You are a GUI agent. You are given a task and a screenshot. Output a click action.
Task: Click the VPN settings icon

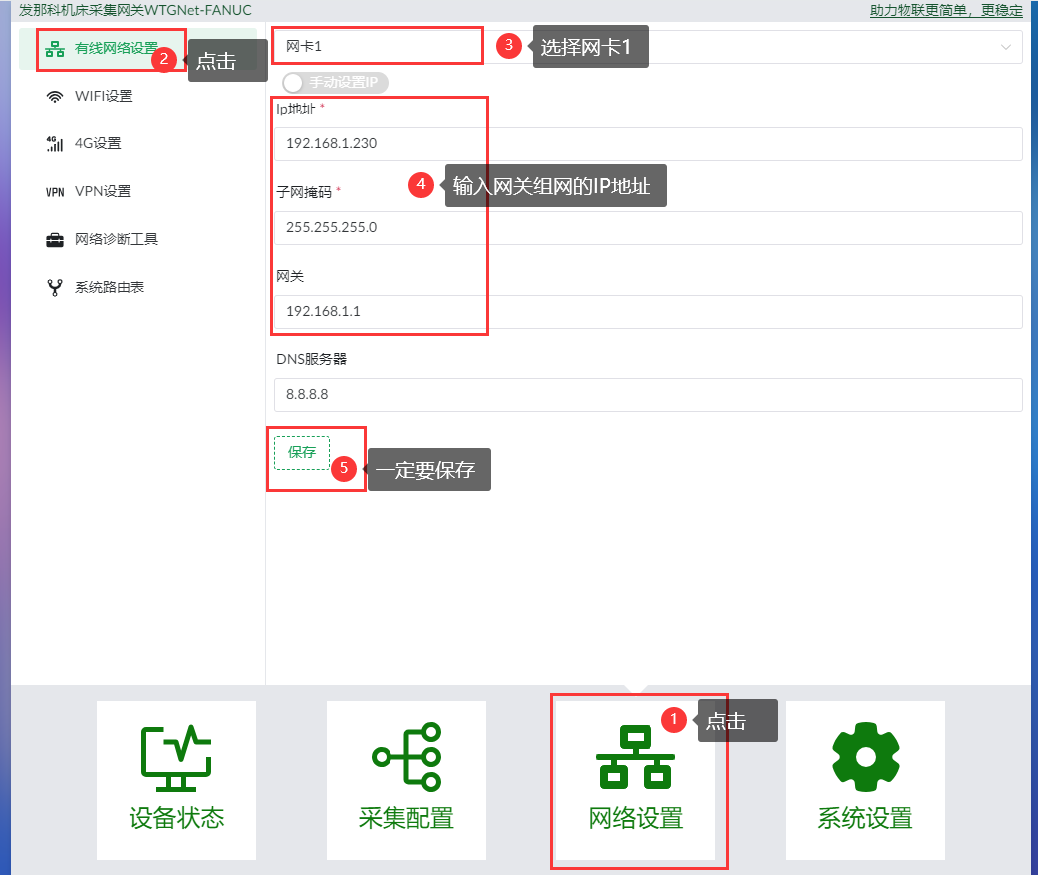click(x=55, y=192)
